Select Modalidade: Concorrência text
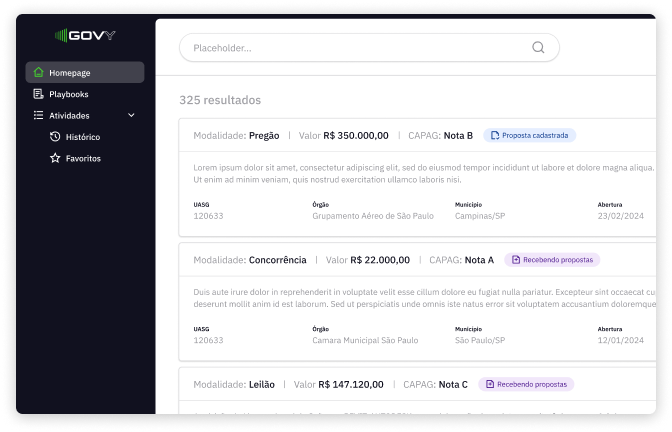 250,260
